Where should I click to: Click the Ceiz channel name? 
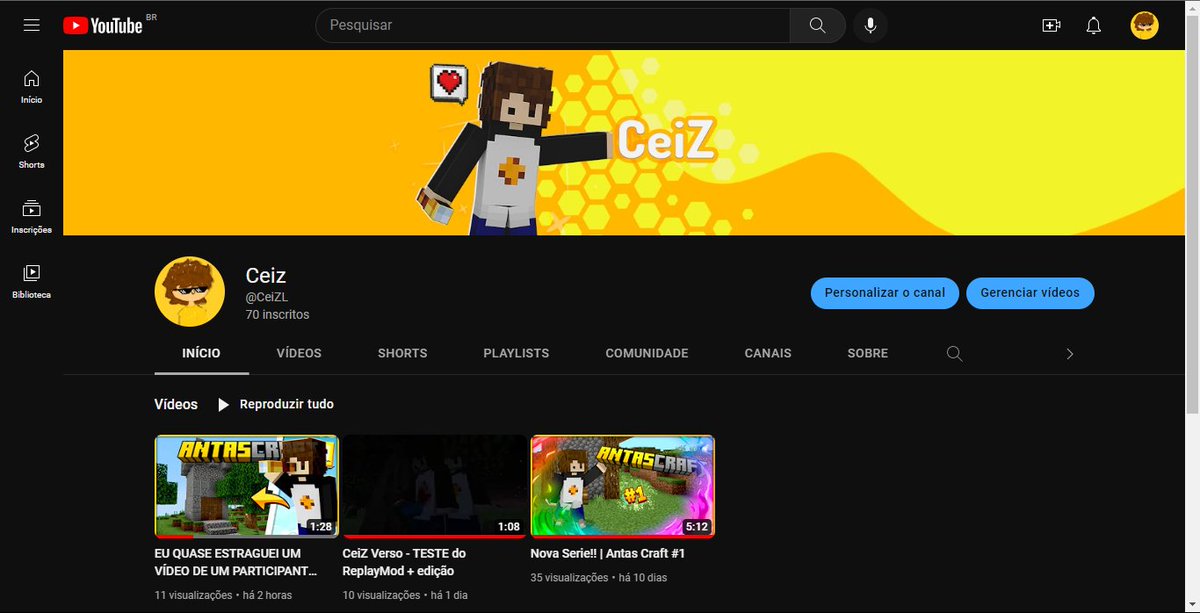[266, 275]
